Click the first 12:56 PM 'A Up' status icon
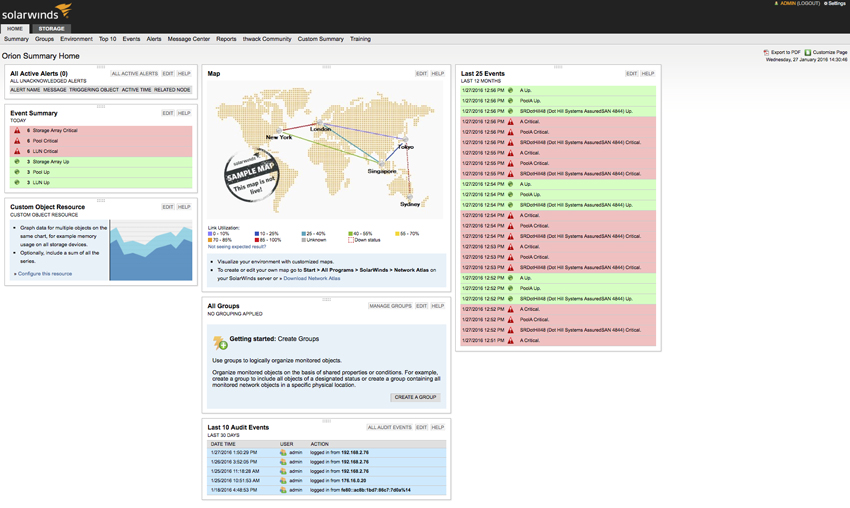Image resolution: width=850 pixels, height=508 pixels. [x=510, y=91]
